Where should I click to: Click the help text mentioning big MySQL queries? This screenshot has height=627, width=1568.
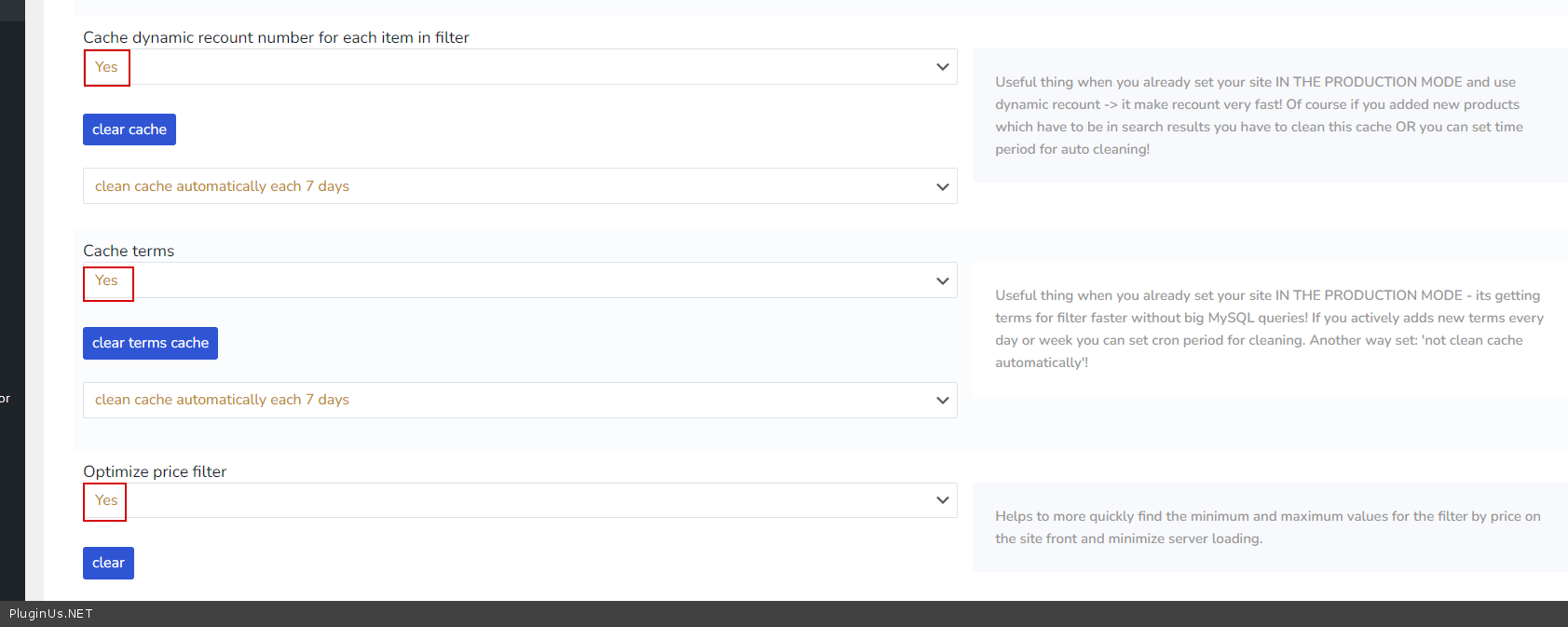[1268, 329]
